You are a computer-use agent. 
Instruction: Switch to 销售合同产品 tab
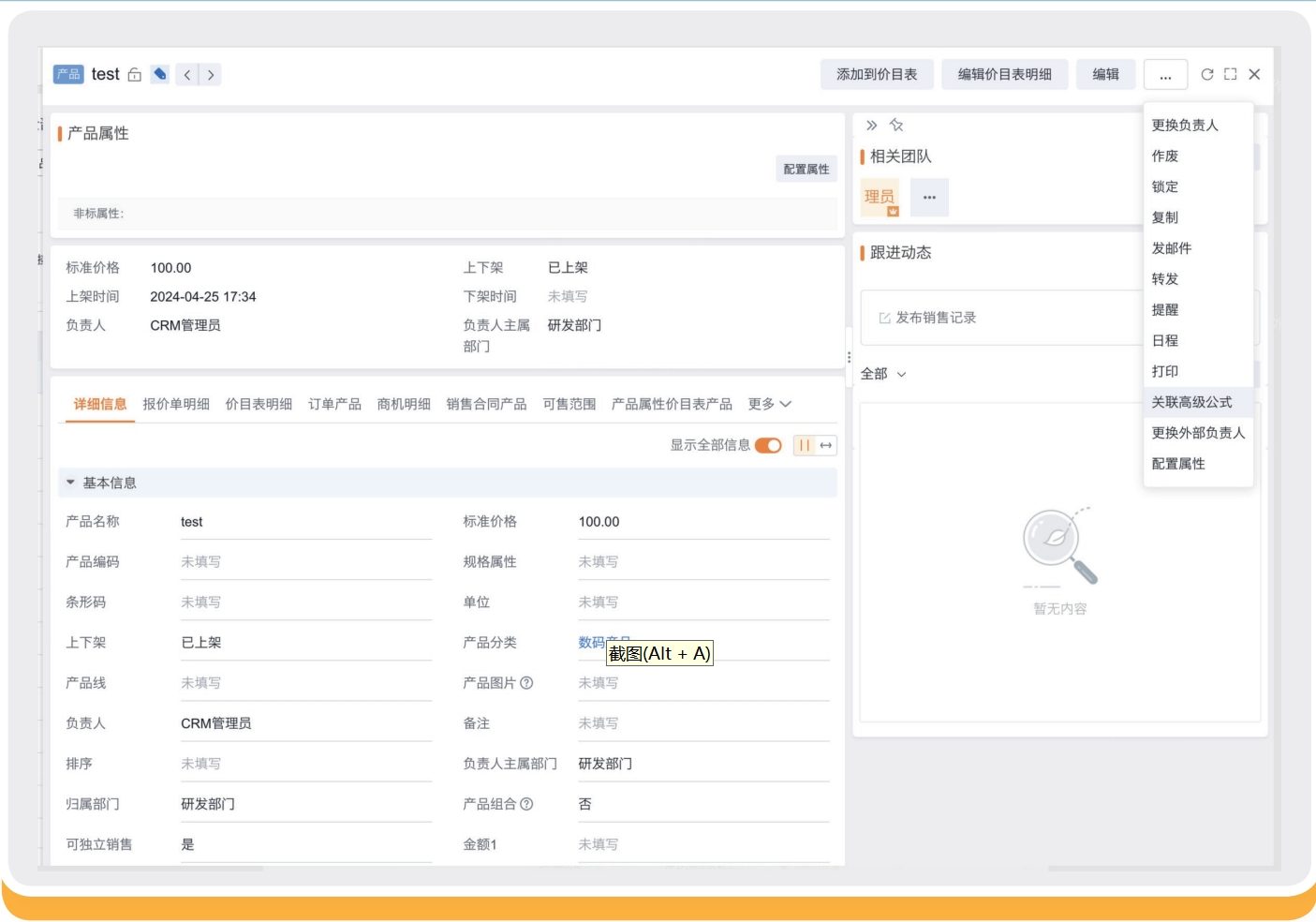486,404
